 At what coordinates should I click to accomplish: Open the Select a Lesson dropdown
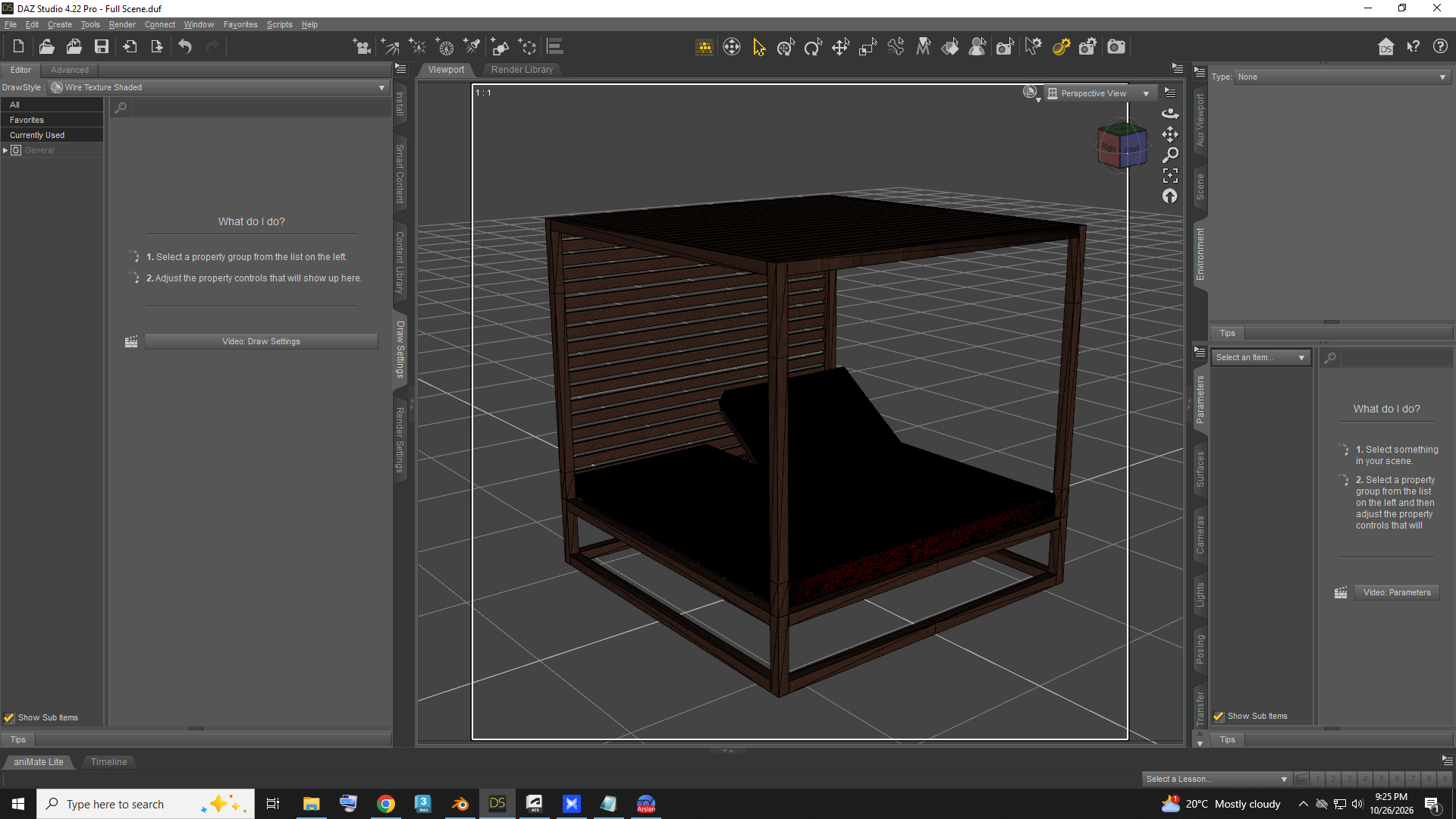click(x=1216, y=779)
